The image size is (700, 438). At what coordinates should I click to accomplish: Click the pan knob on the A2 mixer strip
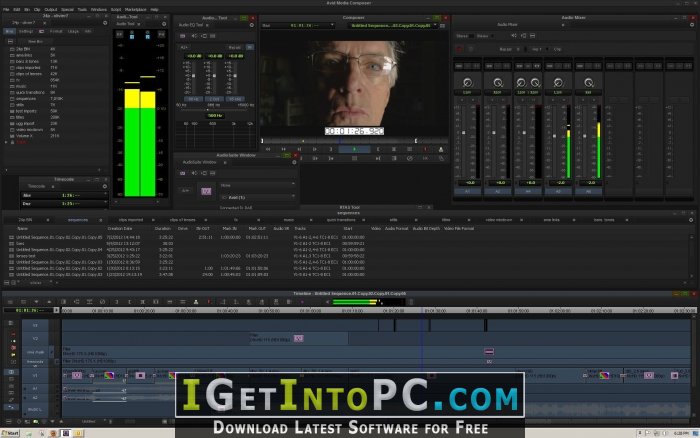click(497, 82)
